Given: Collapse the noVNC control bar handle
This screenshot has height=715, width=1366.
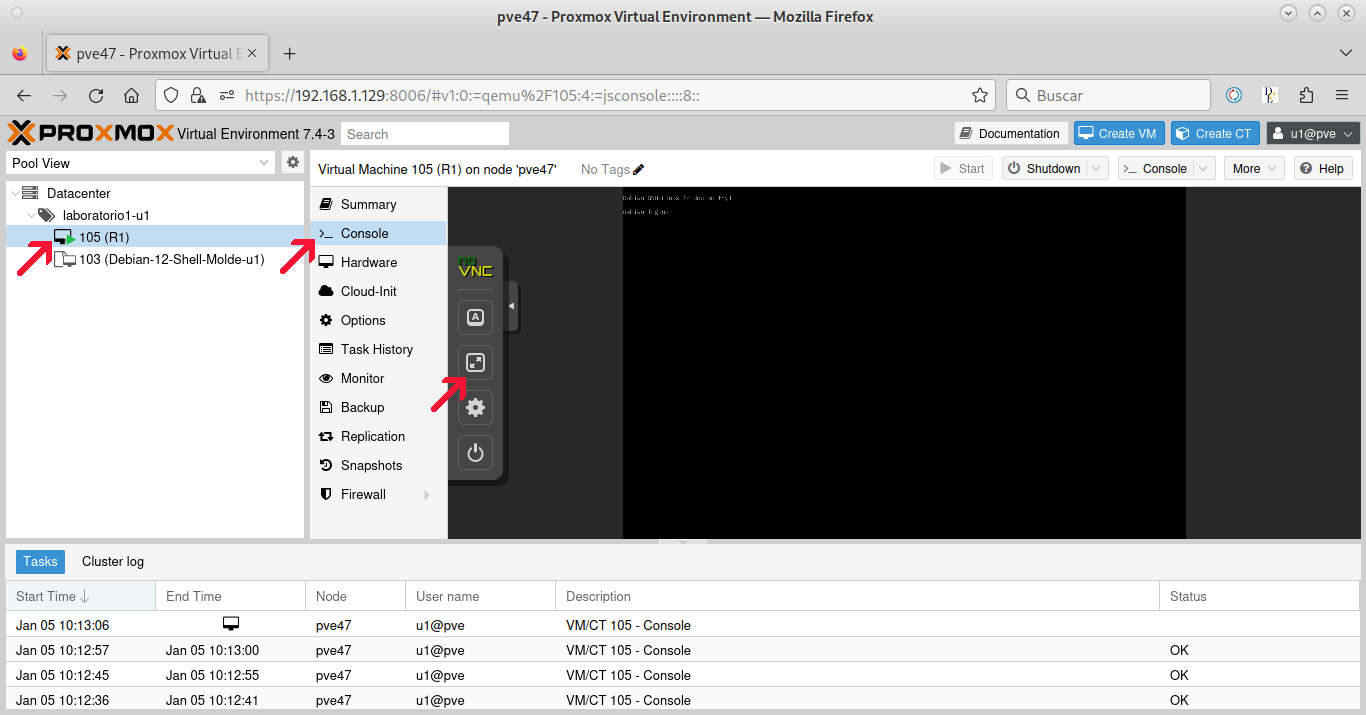Looking at the screenshot, I should click(x=512, y=306).
